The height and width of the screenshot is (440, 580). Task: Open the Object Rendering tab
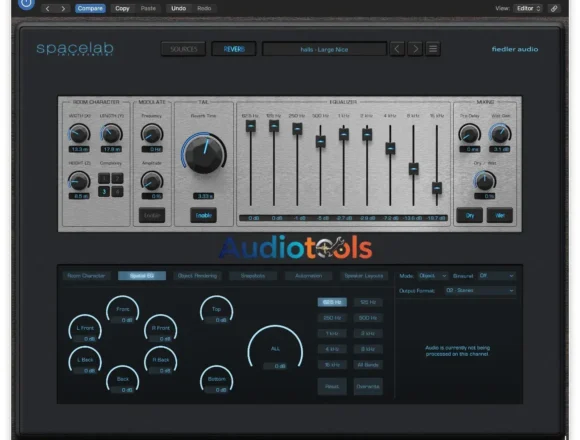coord(197,276)
